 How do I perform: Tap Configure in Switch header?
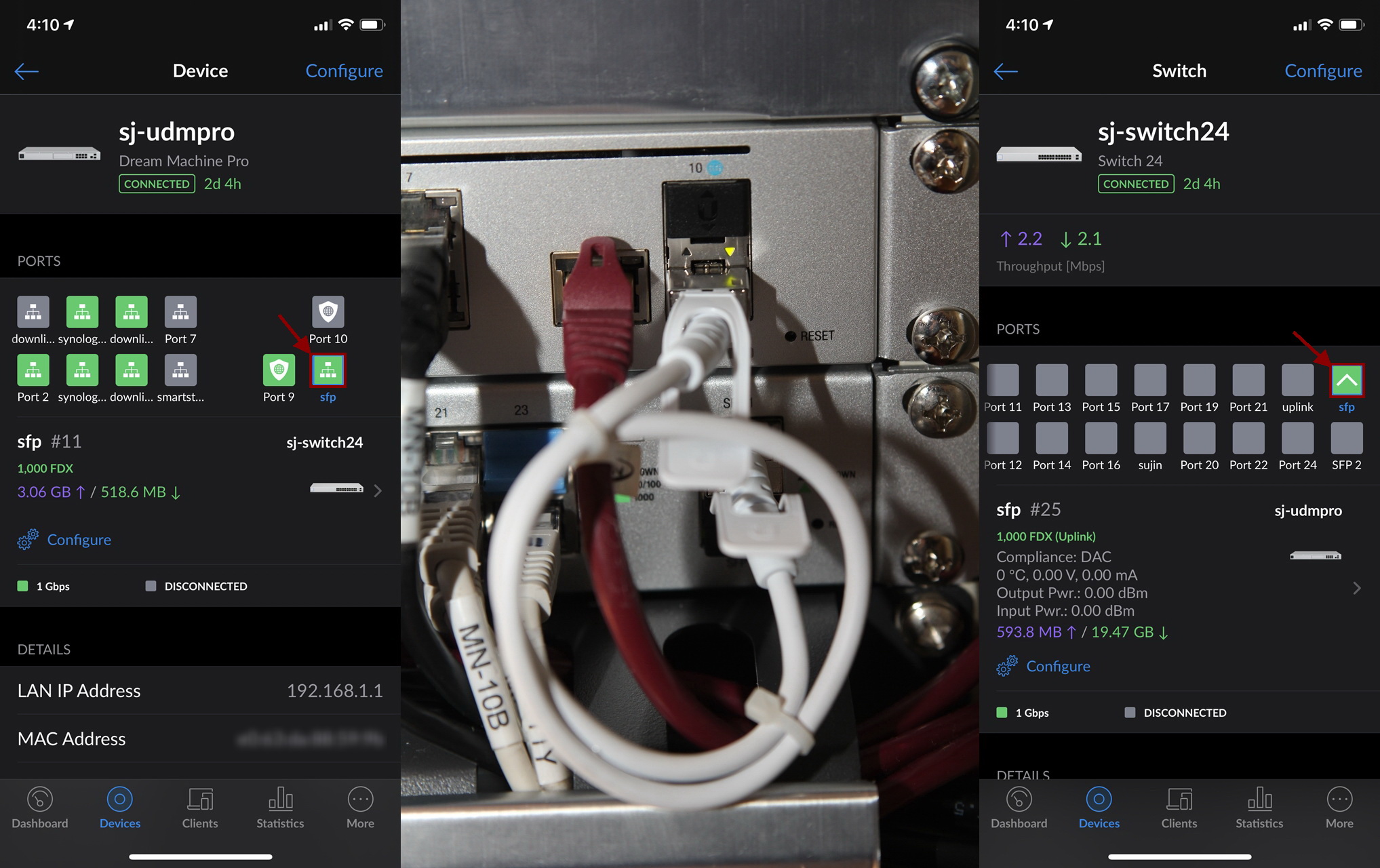pos(1323,71)
